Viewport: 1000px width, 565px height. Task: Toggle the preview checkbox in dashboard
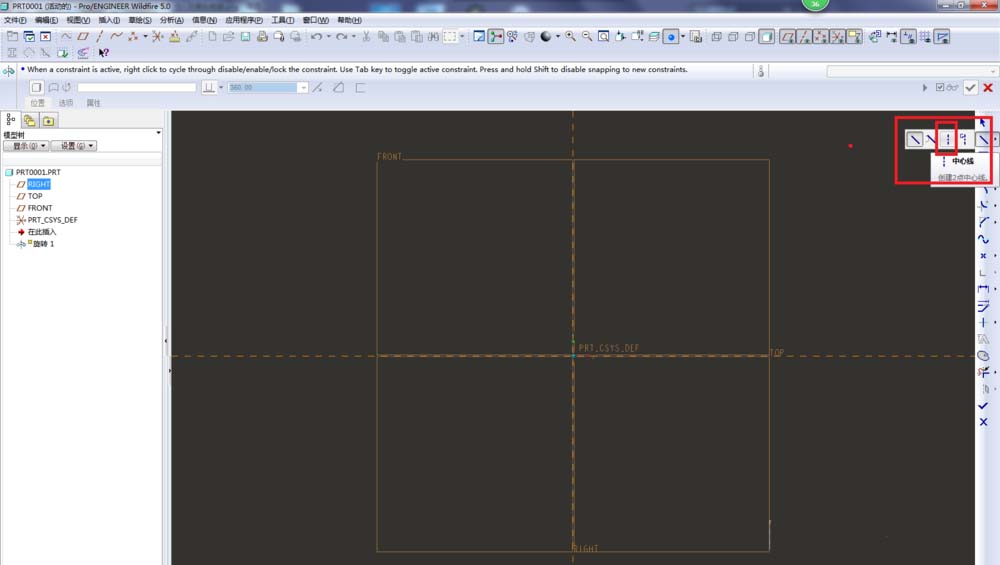tap(939, 88)
